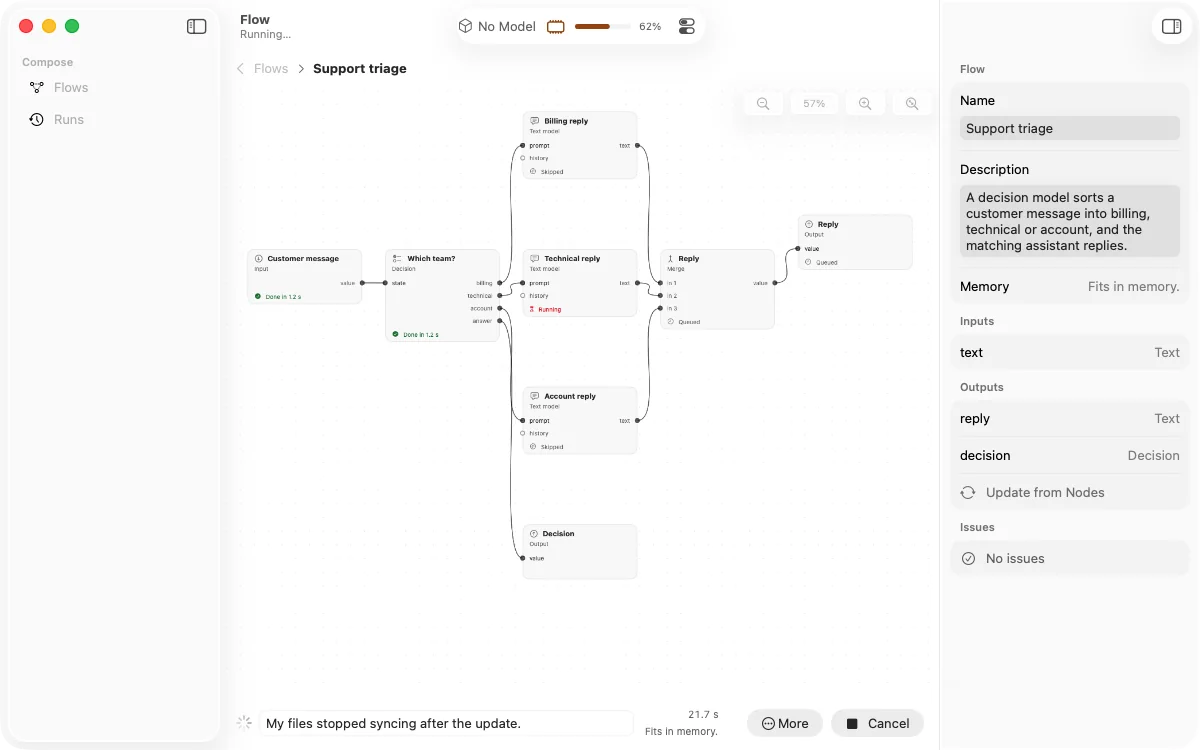
Task: Click the answer output port label
Action: pyautogui.click(x=483, y=321)
